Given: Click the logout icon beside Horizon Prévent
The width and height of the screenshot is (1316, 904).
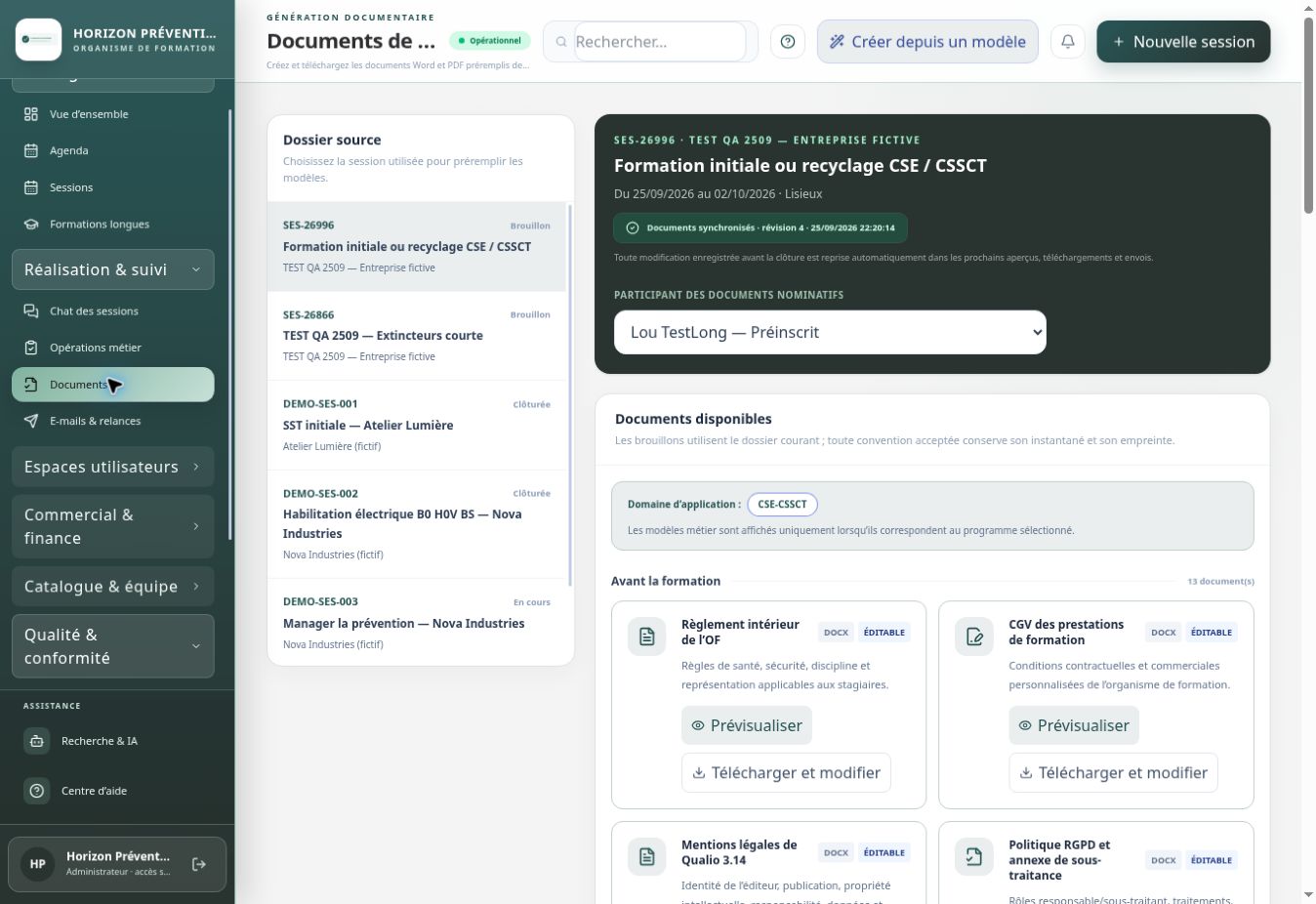Looking at the screenshot, I should pos(199,864).
